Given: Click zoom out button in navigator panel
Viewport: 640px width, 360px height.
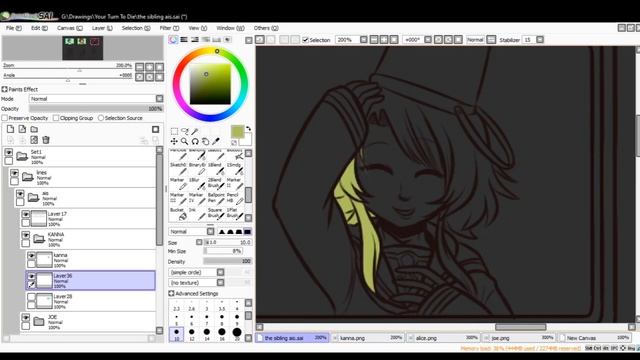Looking at the screenshot, I should pyautogui.click(x=140, y=67).
